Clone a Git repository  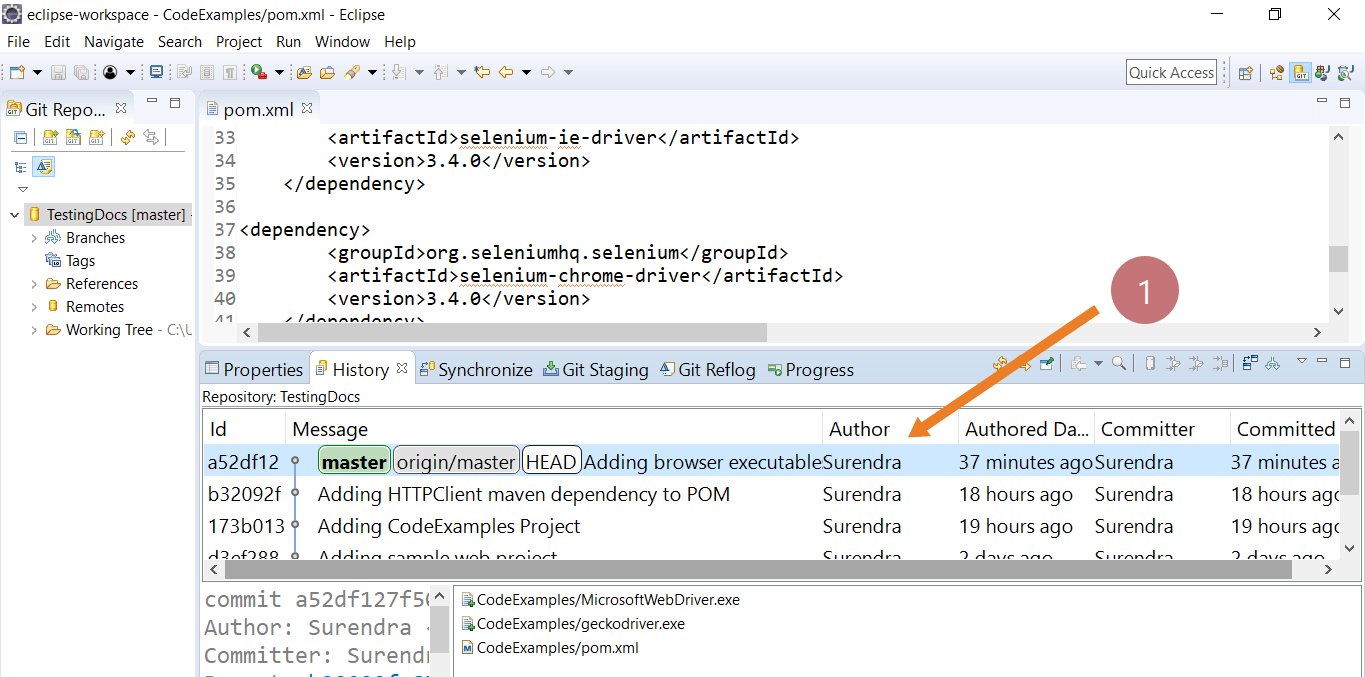pyautogui.click(x=73, y=137)
